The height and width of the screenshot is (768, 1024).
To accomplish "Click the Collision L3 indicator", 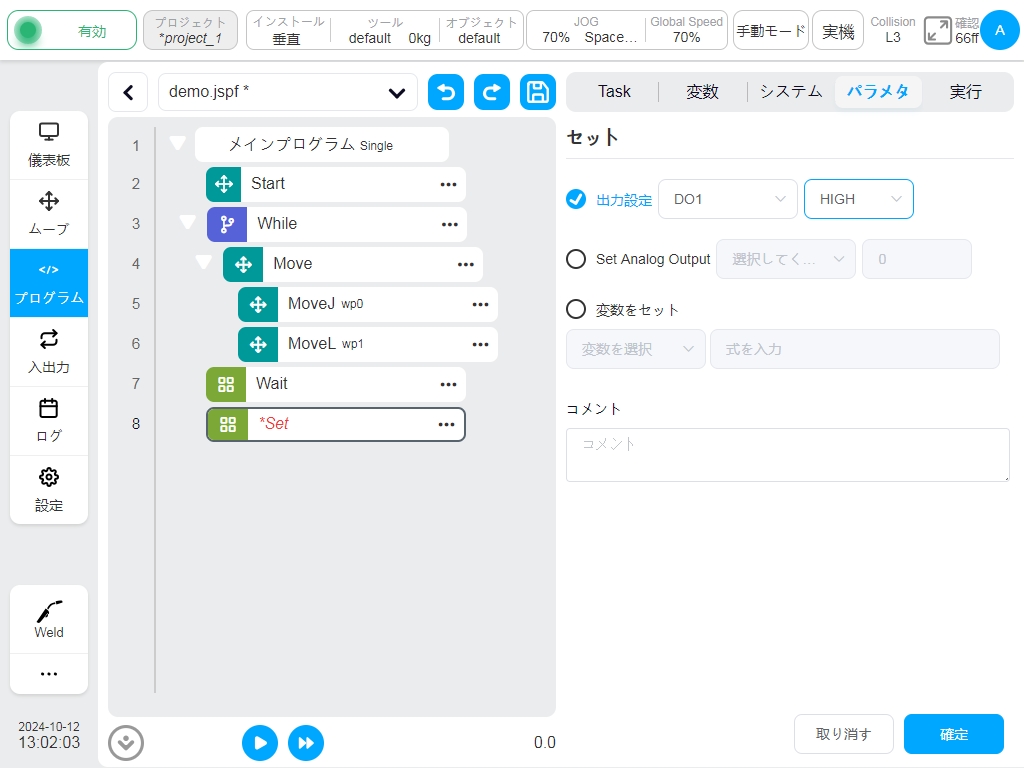I will pos(893,31).
